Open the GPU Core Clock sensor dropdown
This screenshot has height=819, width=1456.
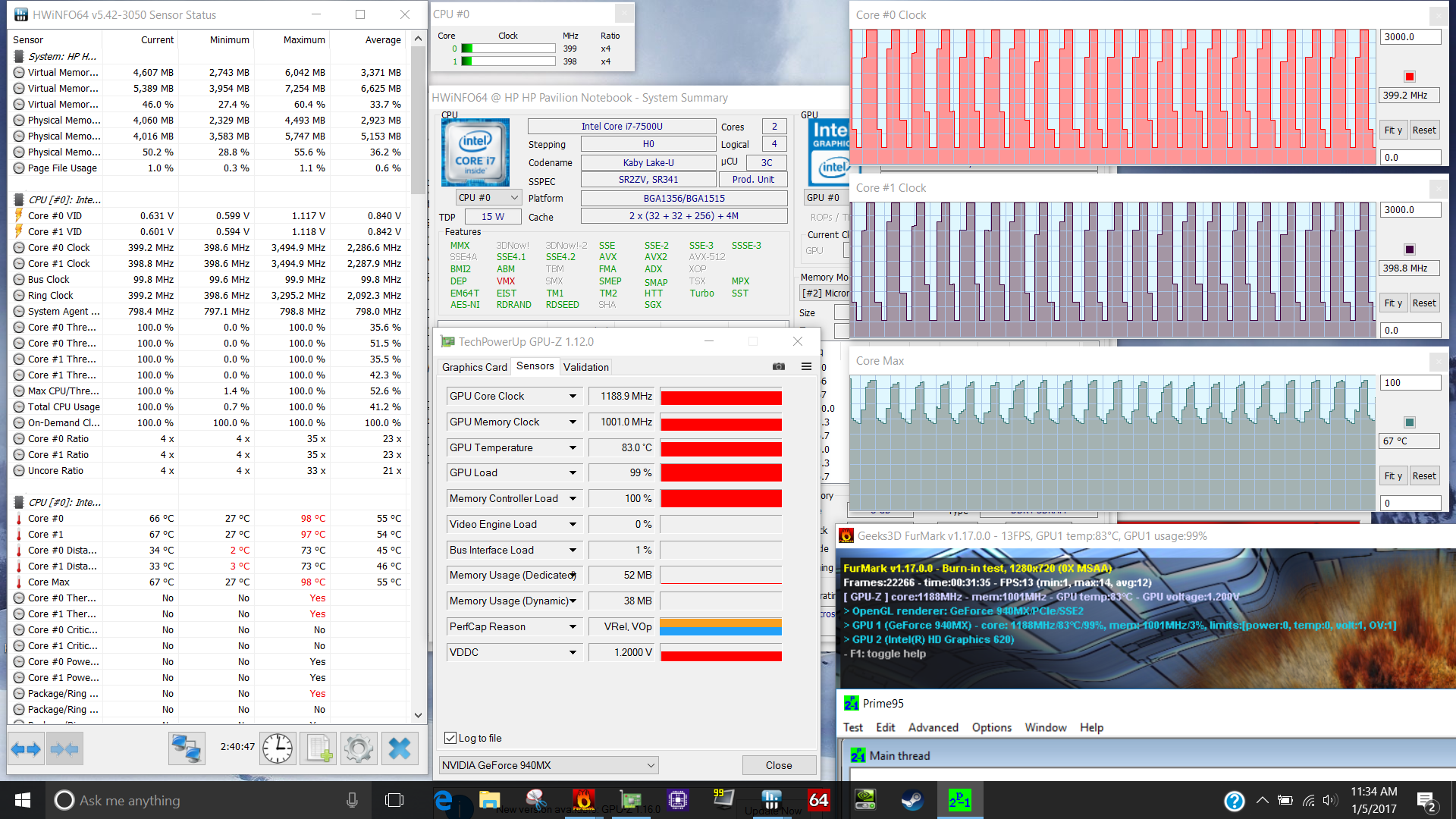click(x=573, y=396)
